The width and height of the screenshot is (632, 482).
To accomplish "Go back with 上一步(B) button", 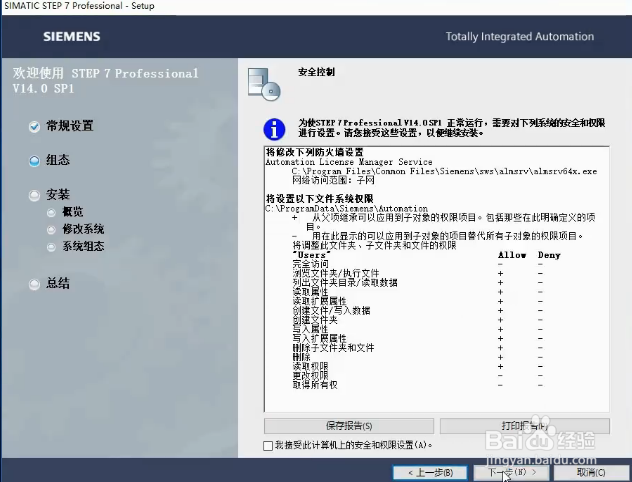I will coord(430,473).
